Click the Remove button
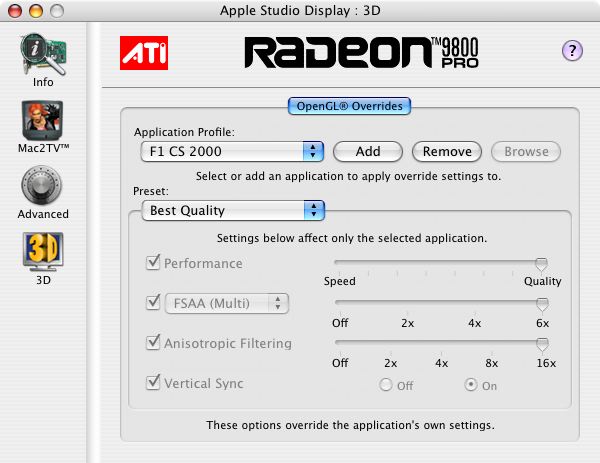The height and width of the screenshot is (463, 600). coord(447,152)
